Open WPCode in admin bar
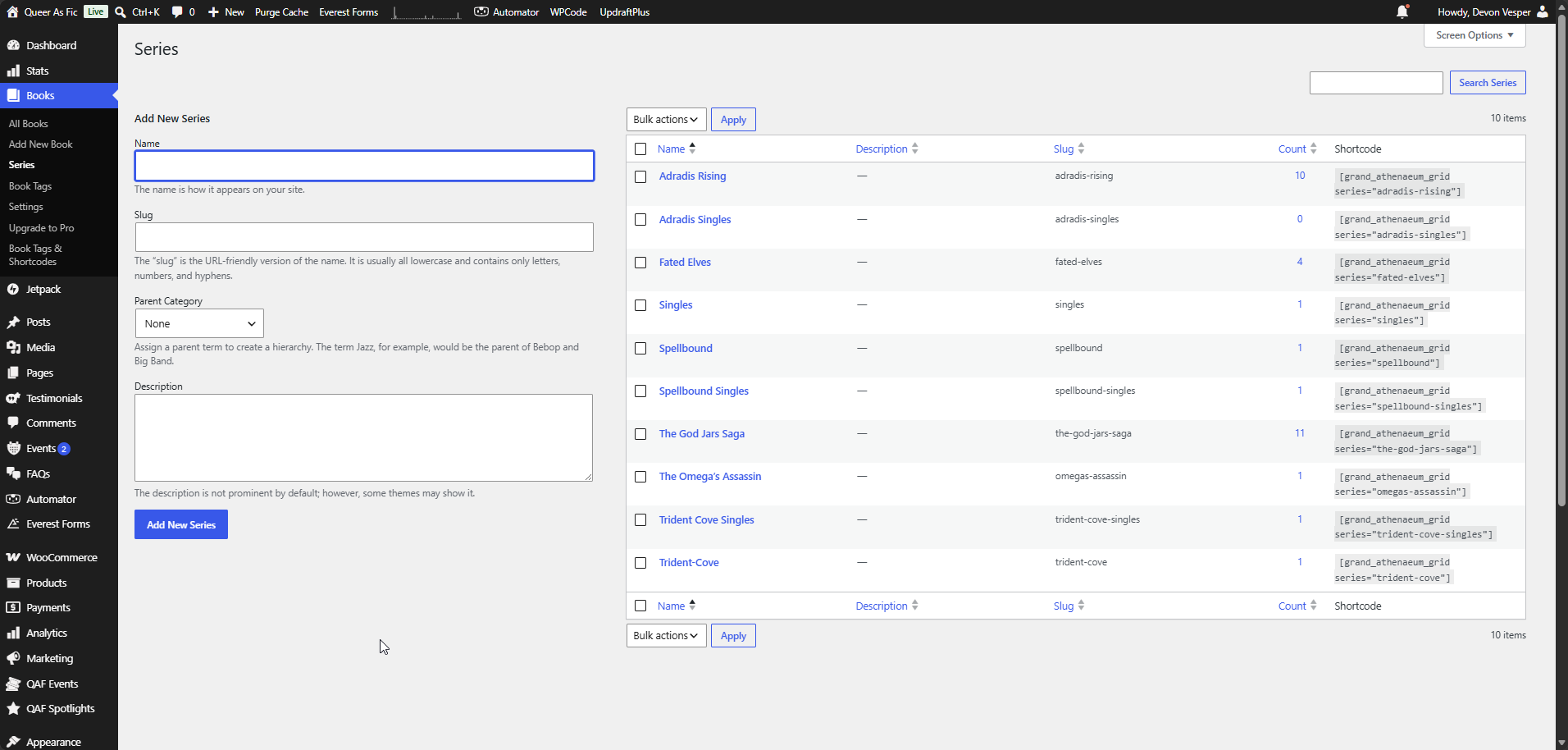 [x=568, y=11]
